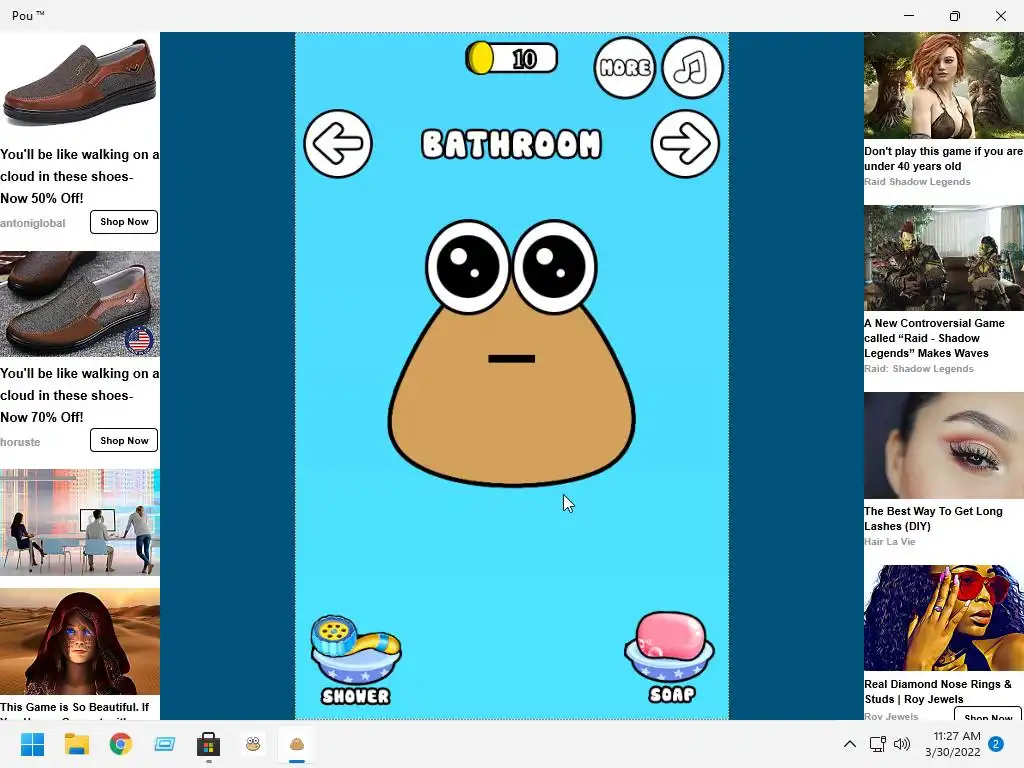Go to previous room with left arrow
Image resolution: width=1024 pixels, height=768 pixels.
(338, 144)
